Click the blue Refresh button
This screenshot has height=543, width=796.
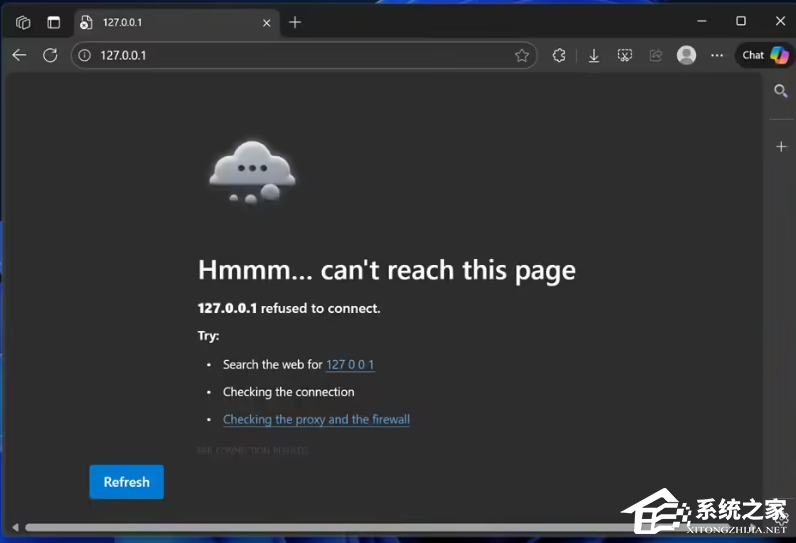click(126, 482)
